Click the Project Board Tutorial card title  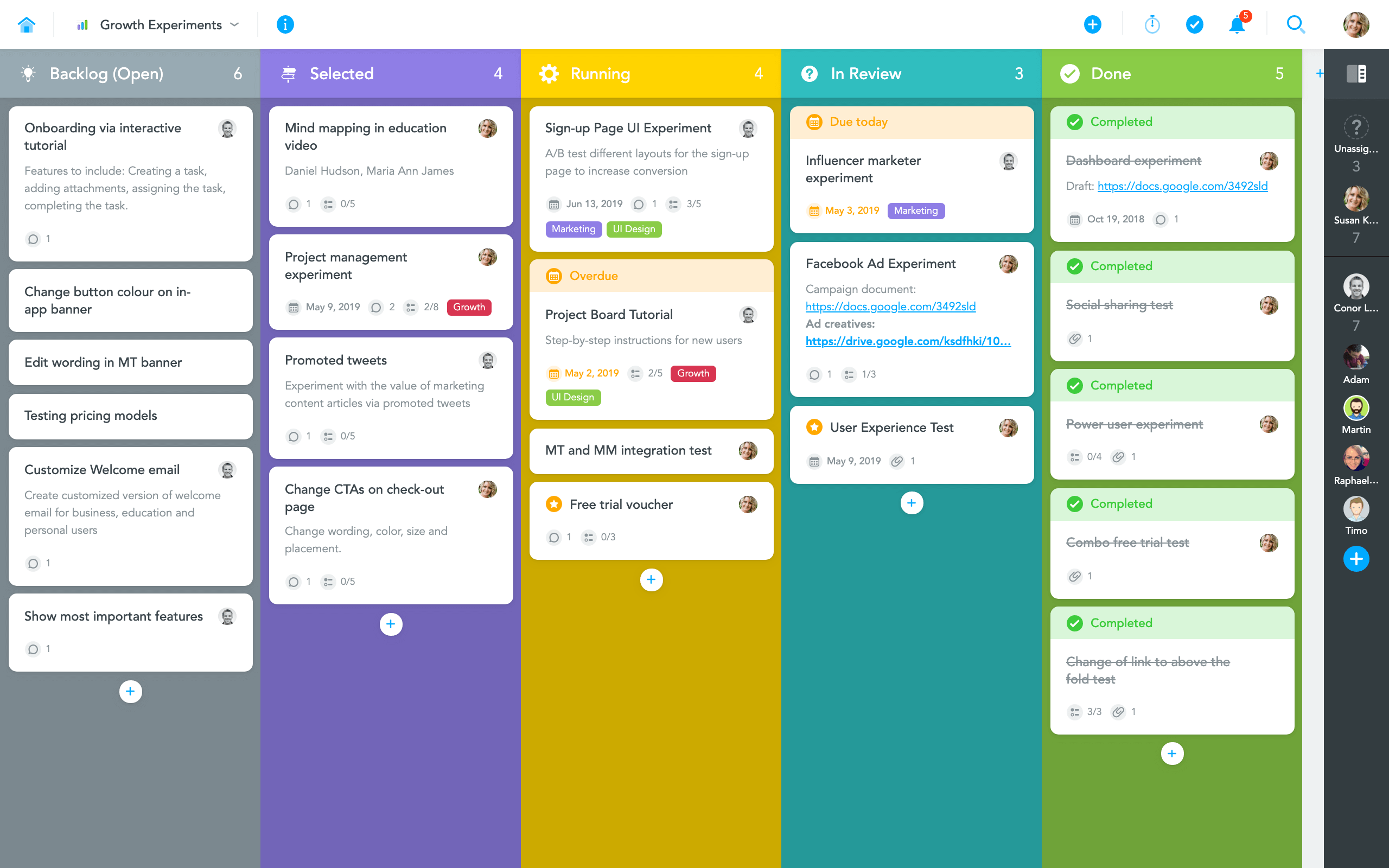click(x=609, y=314)
